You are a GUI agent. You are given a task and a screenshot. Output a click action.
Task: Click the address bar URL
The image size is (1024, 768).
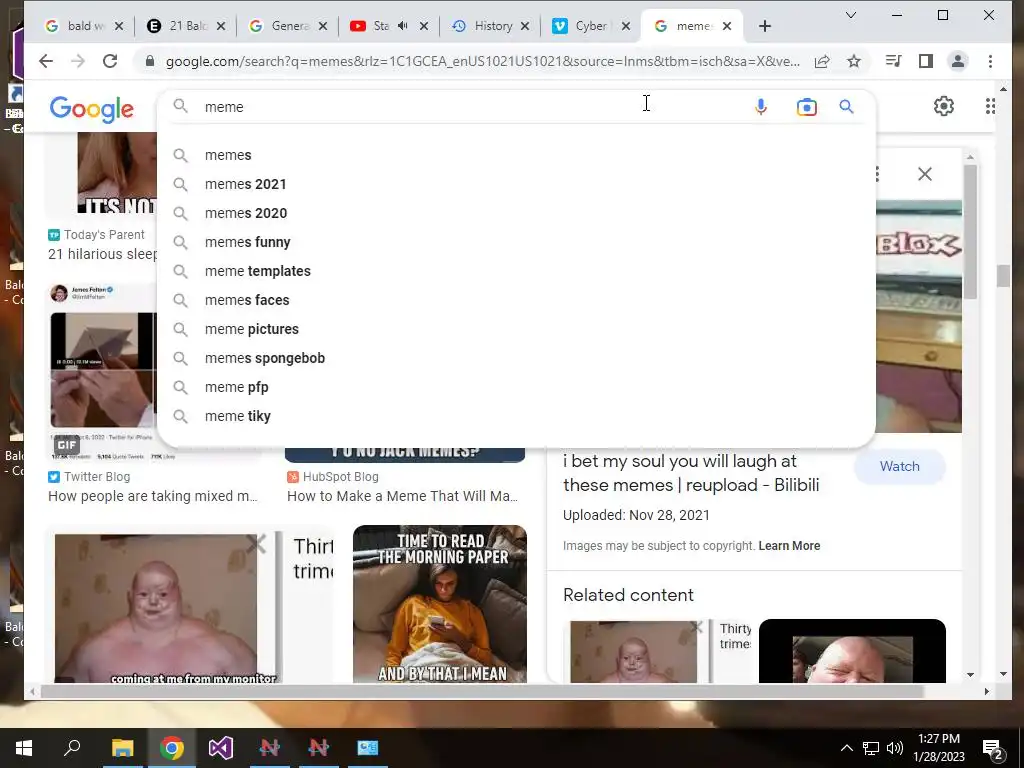(482, 61)
